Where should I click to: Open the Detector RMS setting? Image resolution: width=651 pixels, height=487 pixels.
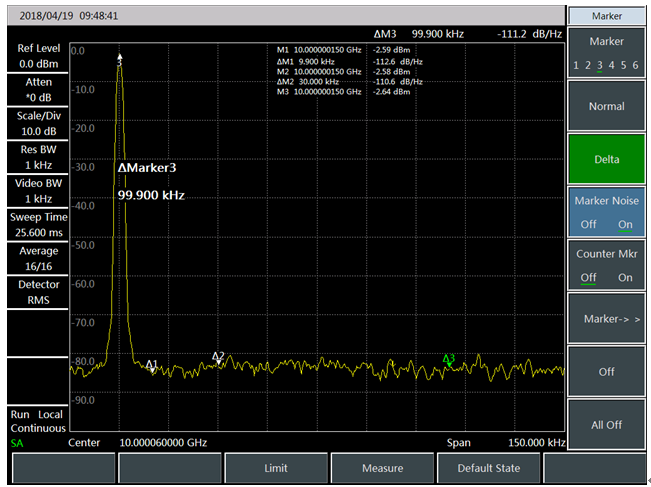pos(39,291)
